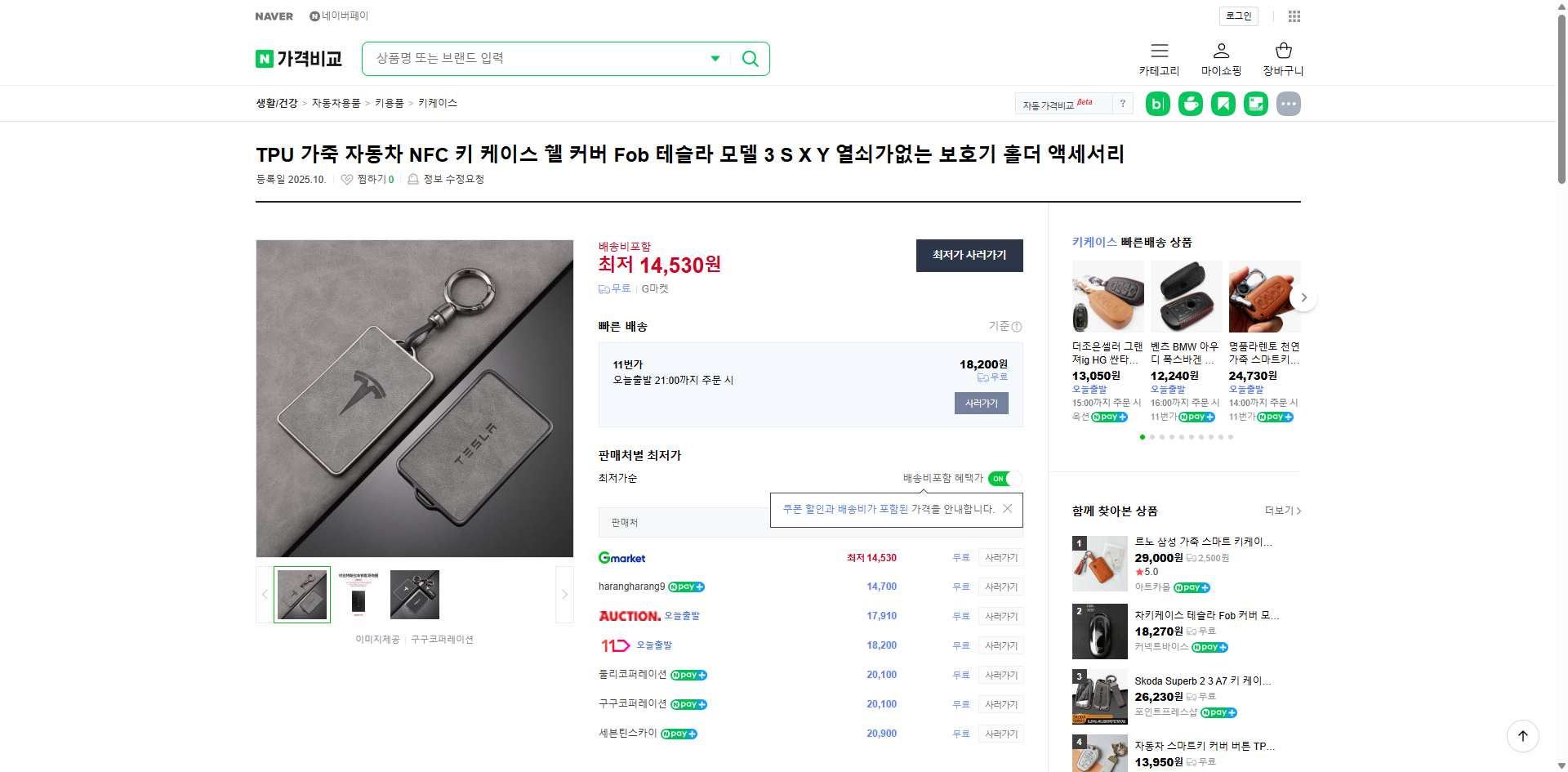The width and height of the screenshot is (1568, 772).
Task: Open the G마켓 lowest price link
Action: point(621,557)
